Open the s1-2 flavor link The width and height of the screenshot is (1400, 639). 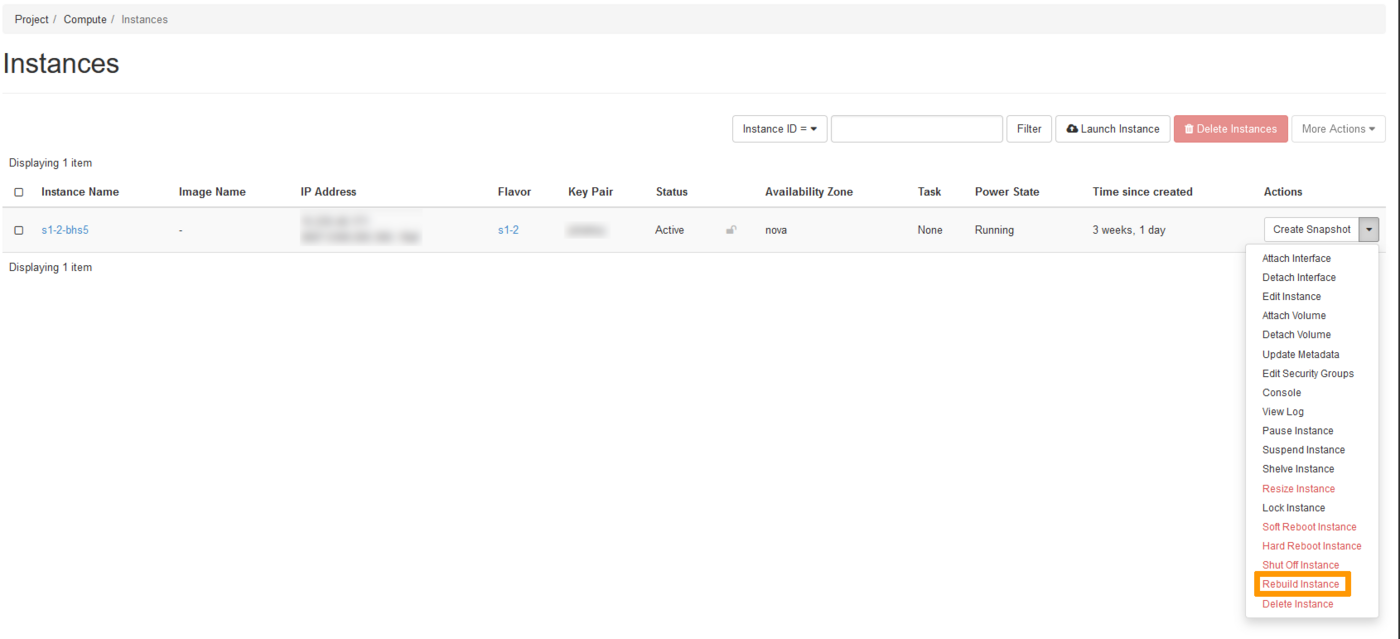pyautogui.click(x=508, y=230)
